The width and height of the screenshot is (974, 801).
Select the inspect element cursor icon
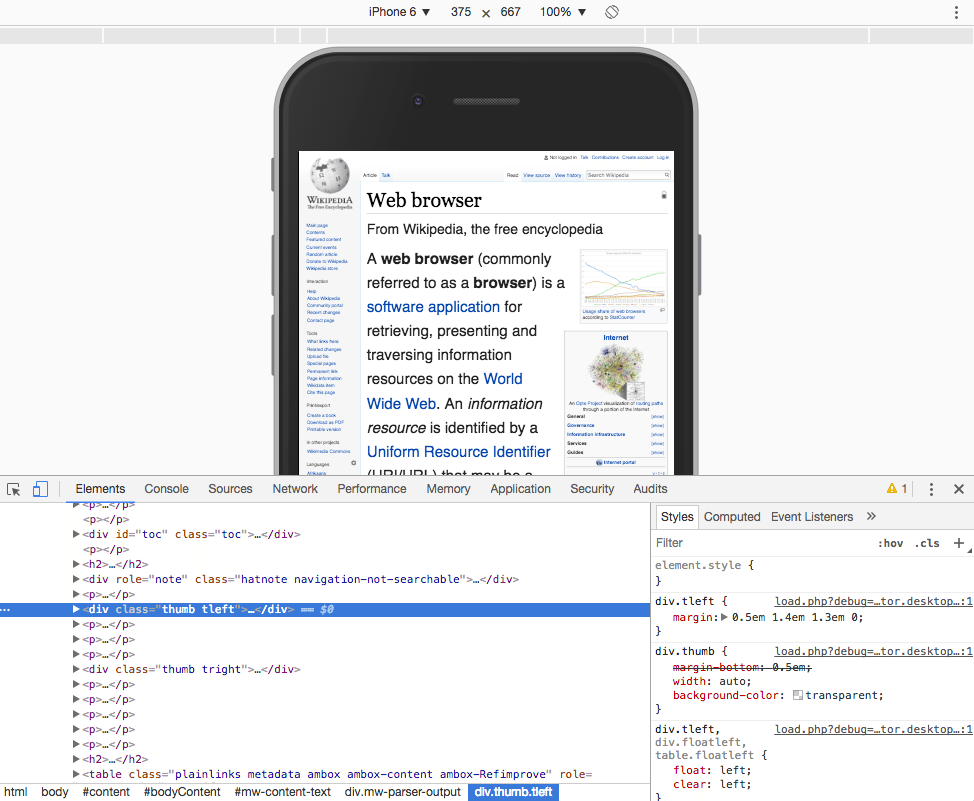(x=13, y=489)
